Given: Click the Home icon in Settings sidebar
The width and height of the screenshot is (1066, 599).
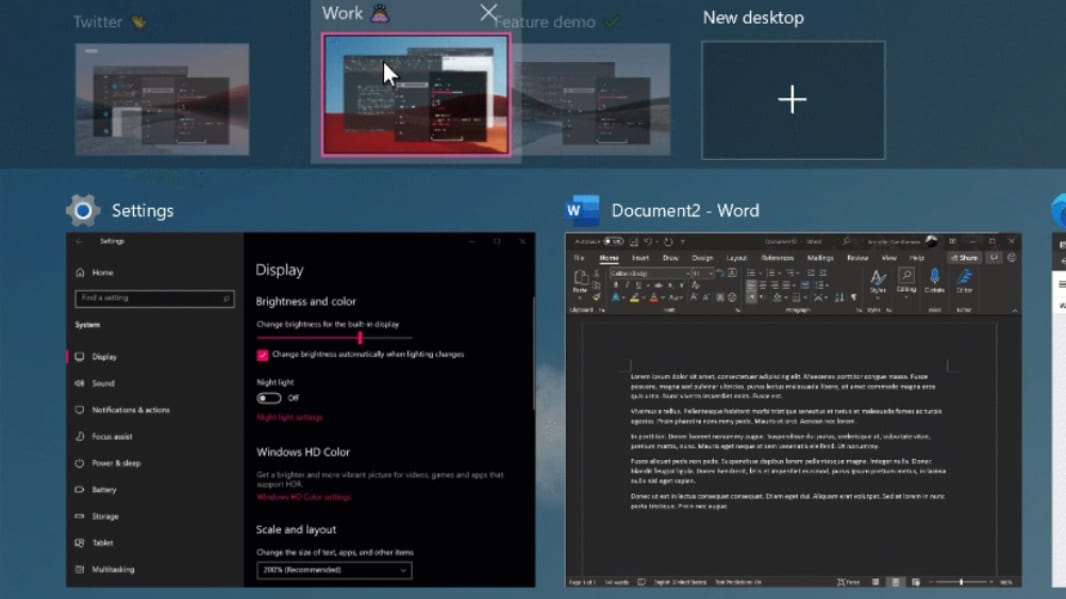Looking at the screenshot, I should point(80,272).
